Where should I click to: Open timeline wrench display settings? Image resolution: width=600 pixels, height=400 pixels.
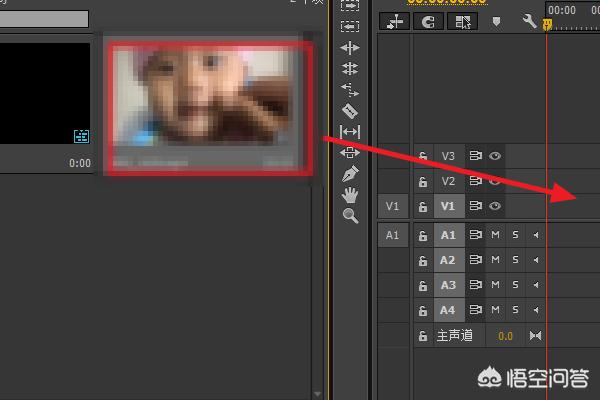530,21
